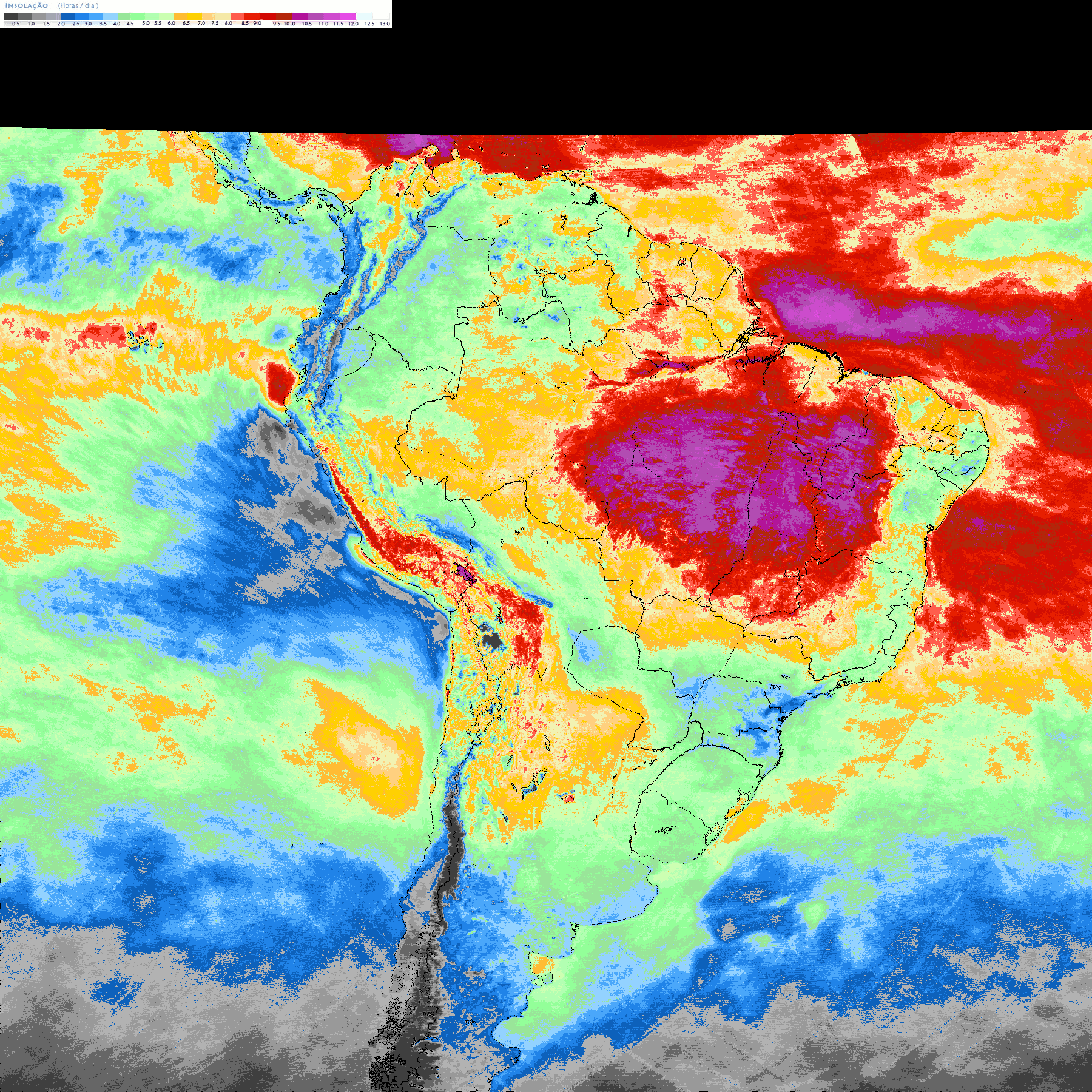1092x1092 pixels.
Task: Click the 8.0 legend value
Action: 229,23
